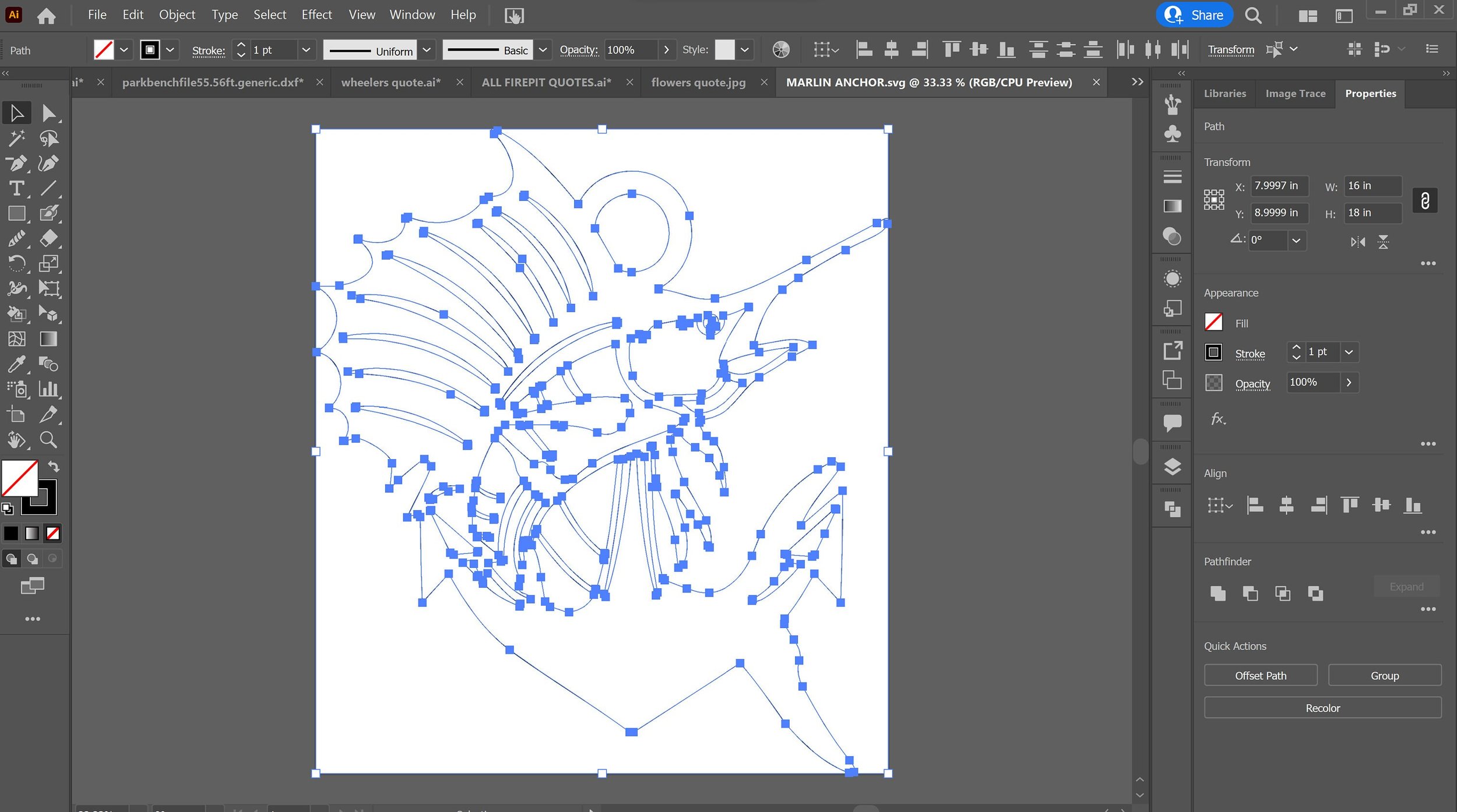
Task: Select the Type tool
Action: point(16,188)
